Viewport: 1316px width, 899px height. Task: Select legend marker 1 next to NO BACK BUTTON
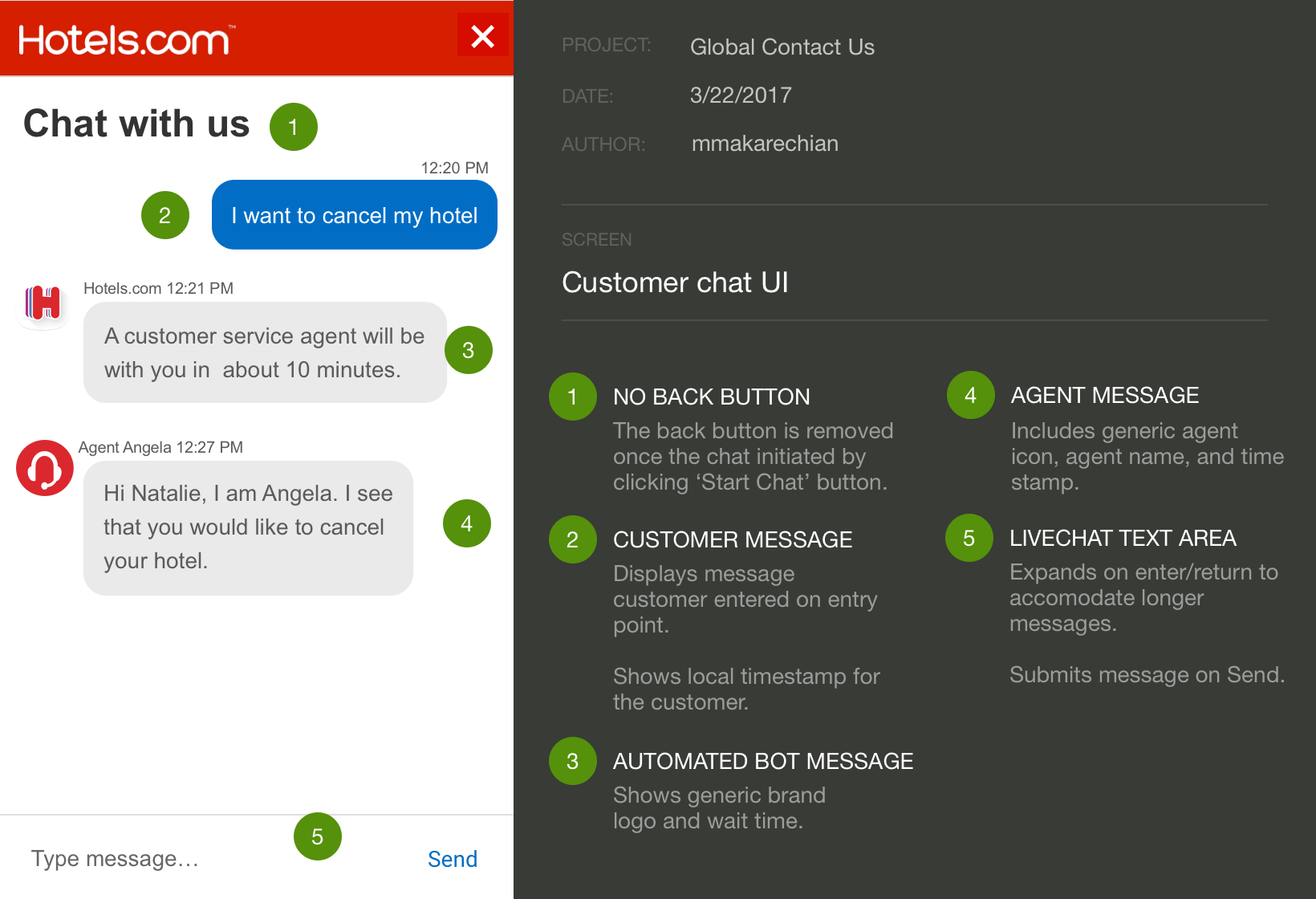572,397
